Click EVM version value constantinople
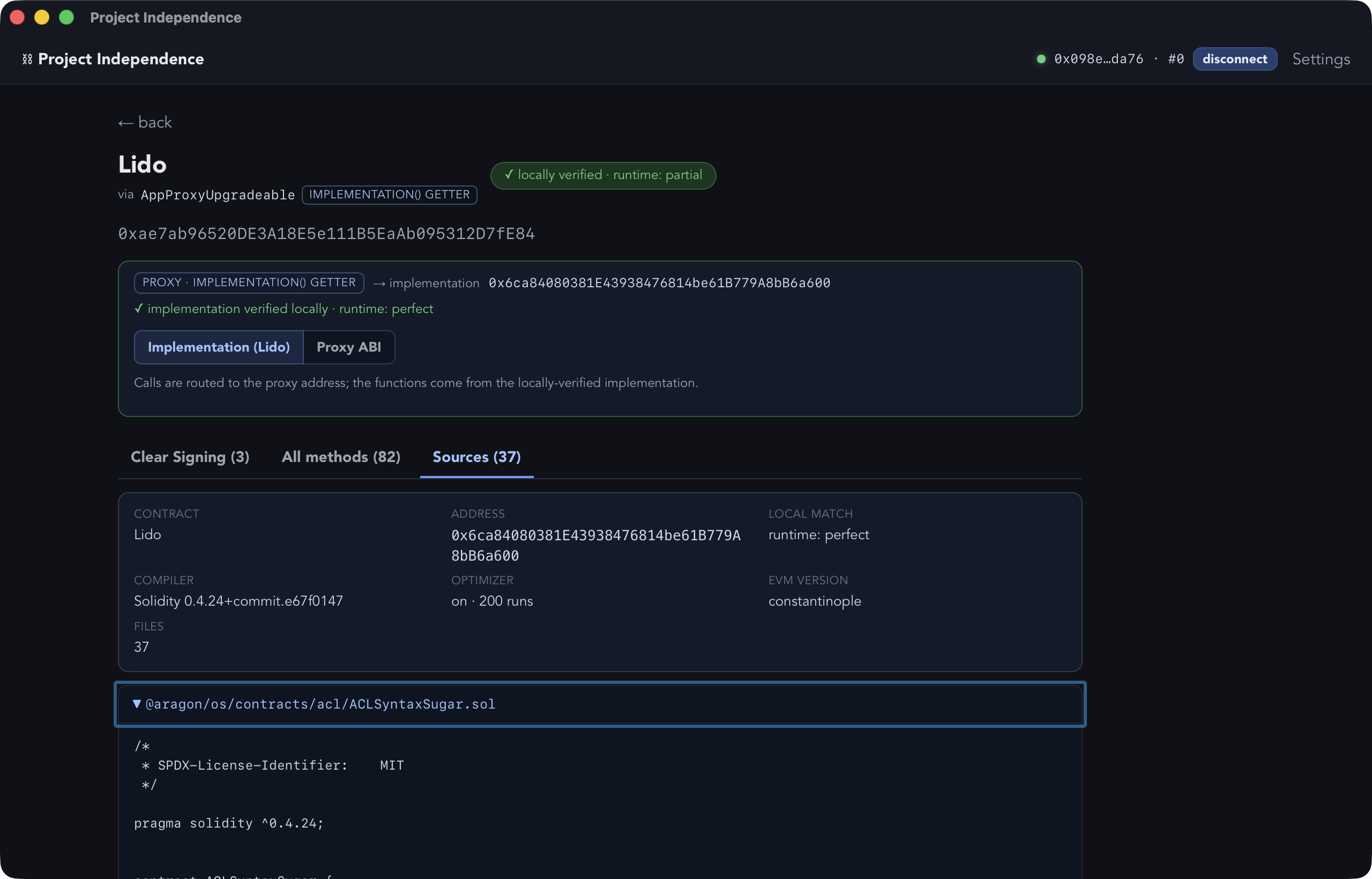This screenshot has height=879, width=1372. [815, 601]
